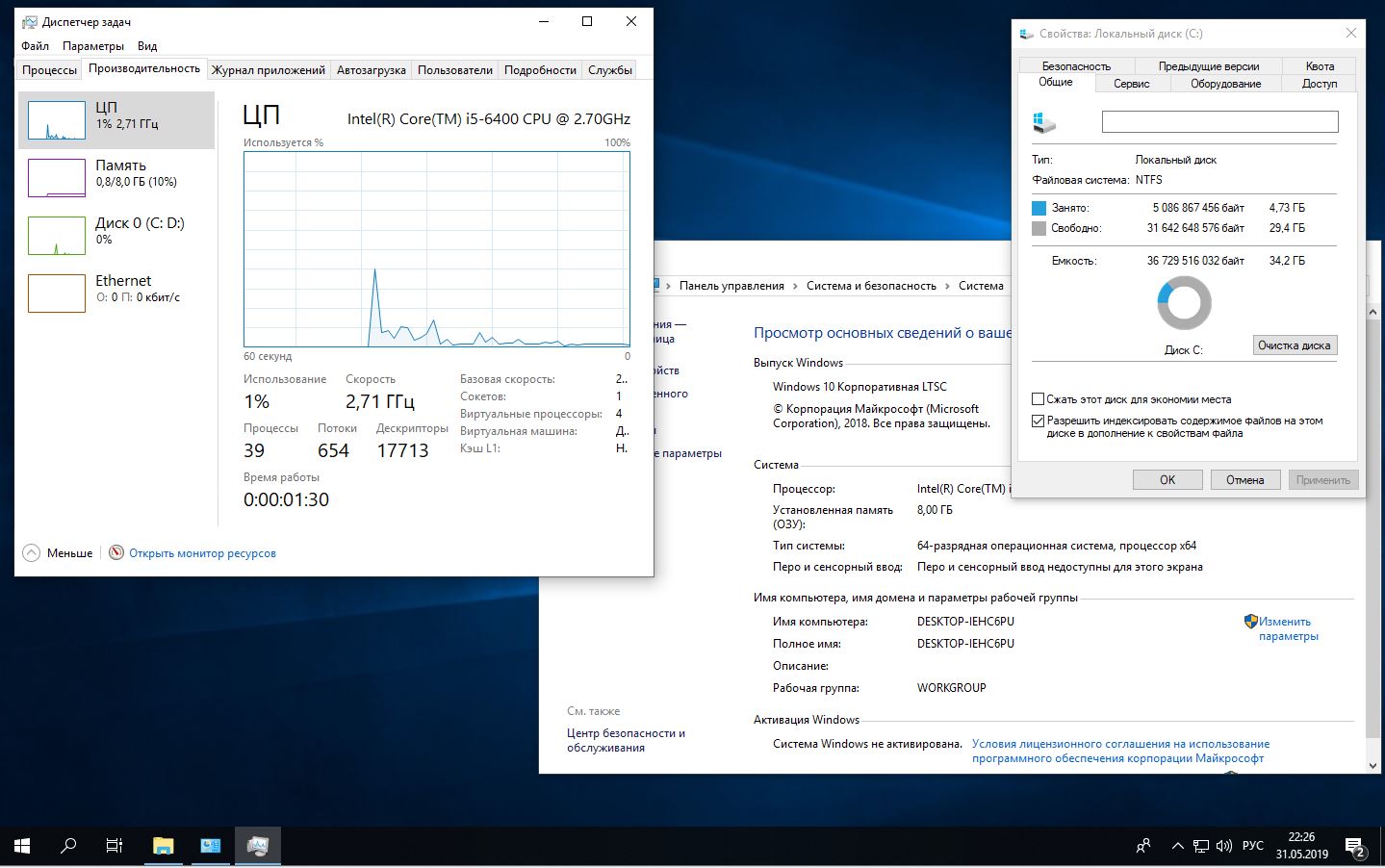Switch to the Производительность tab
This screenshot has width=1385, height=868.
coord(144,69)
